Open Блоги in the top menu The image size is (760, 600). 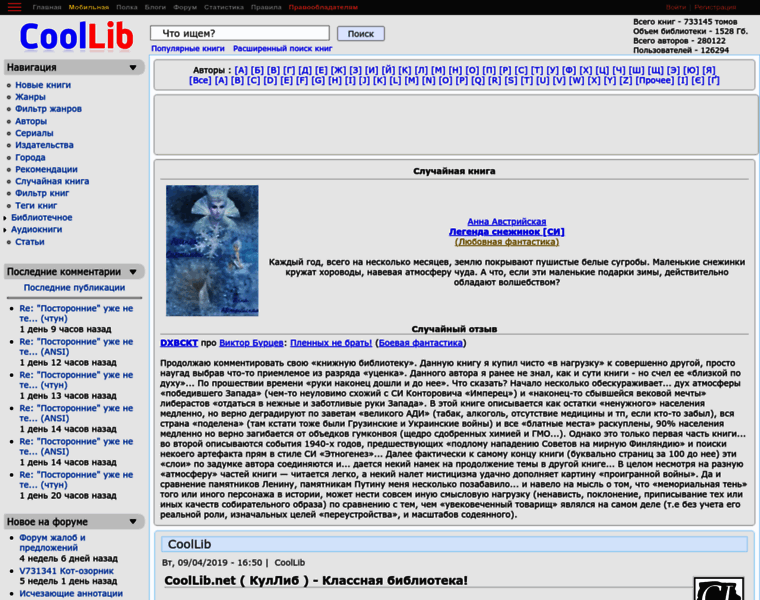[x=155, y=7]
